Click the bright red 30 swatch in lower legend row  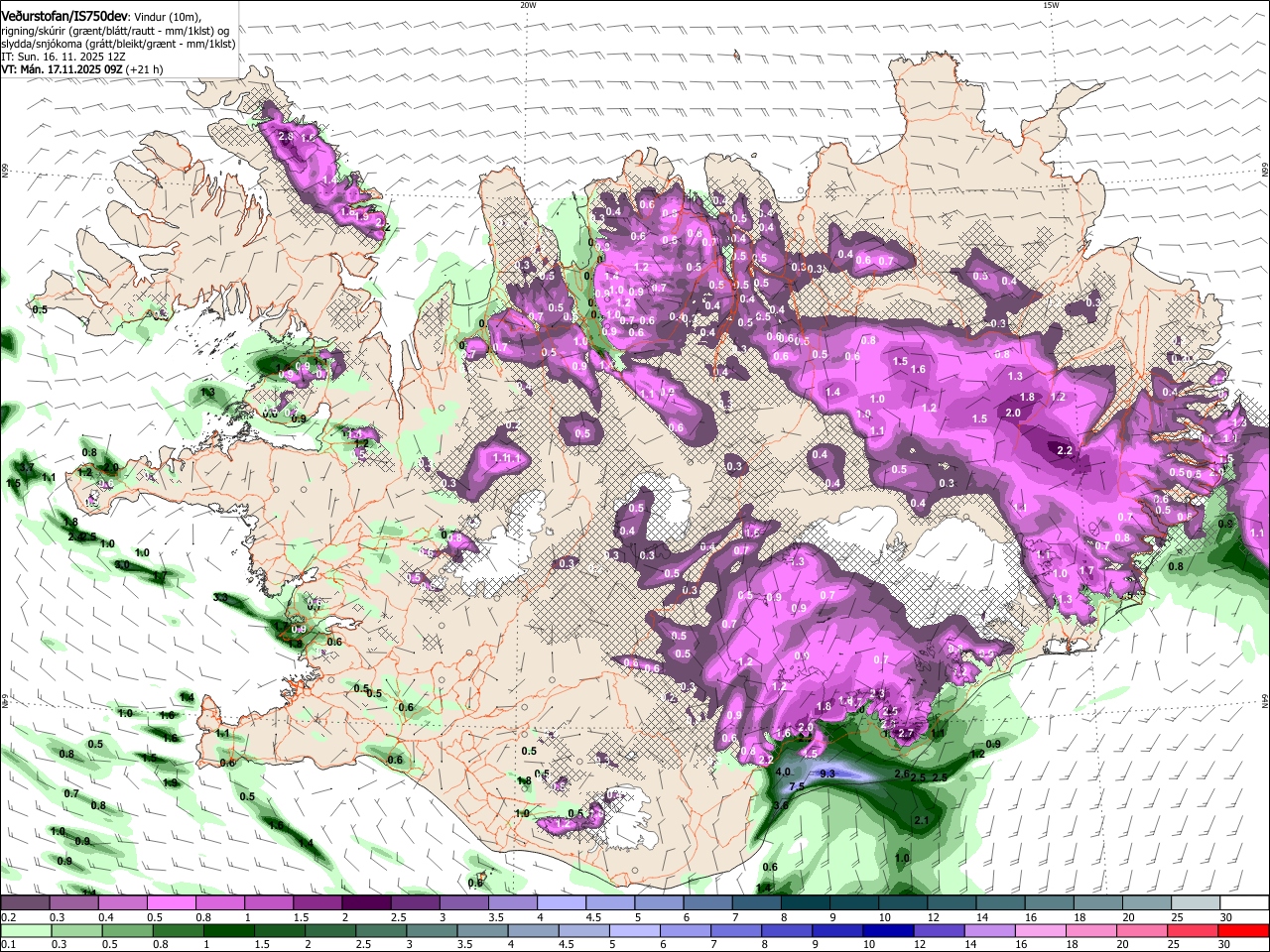click(1243, 930)
